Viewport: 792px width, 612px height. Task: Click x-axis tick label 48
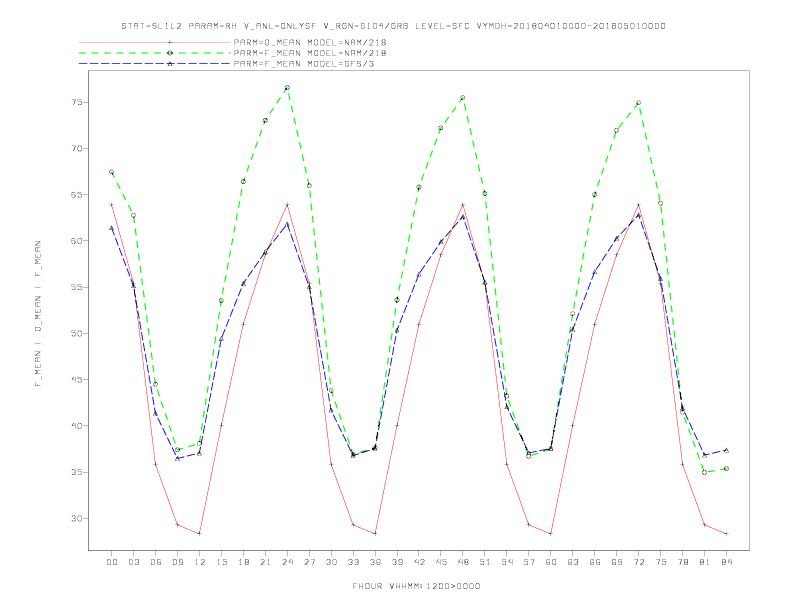[x=463, y=562]
